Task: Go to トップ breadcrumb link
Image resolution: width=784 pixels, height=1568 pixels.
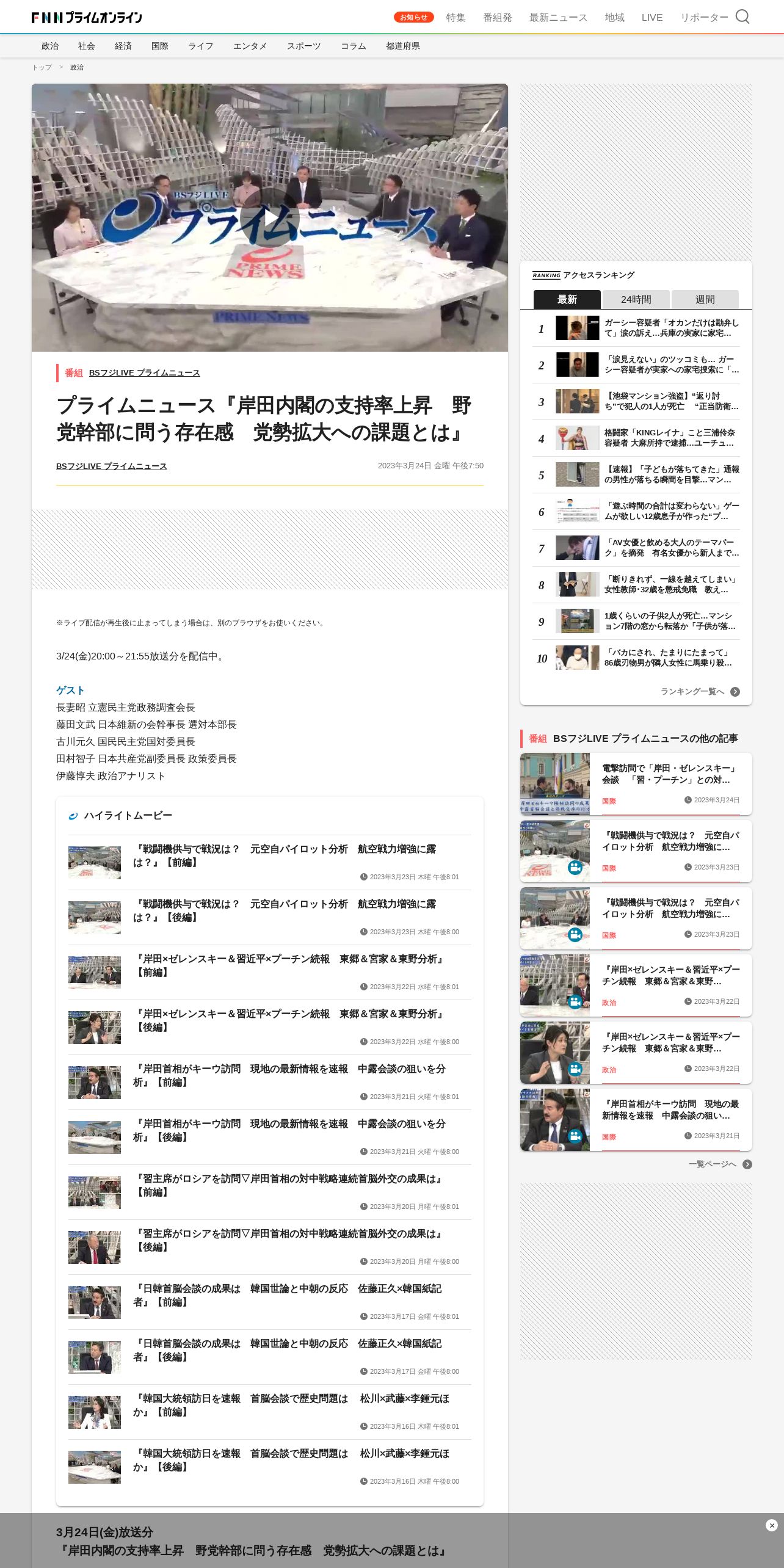Action: [x=42, y=67]
